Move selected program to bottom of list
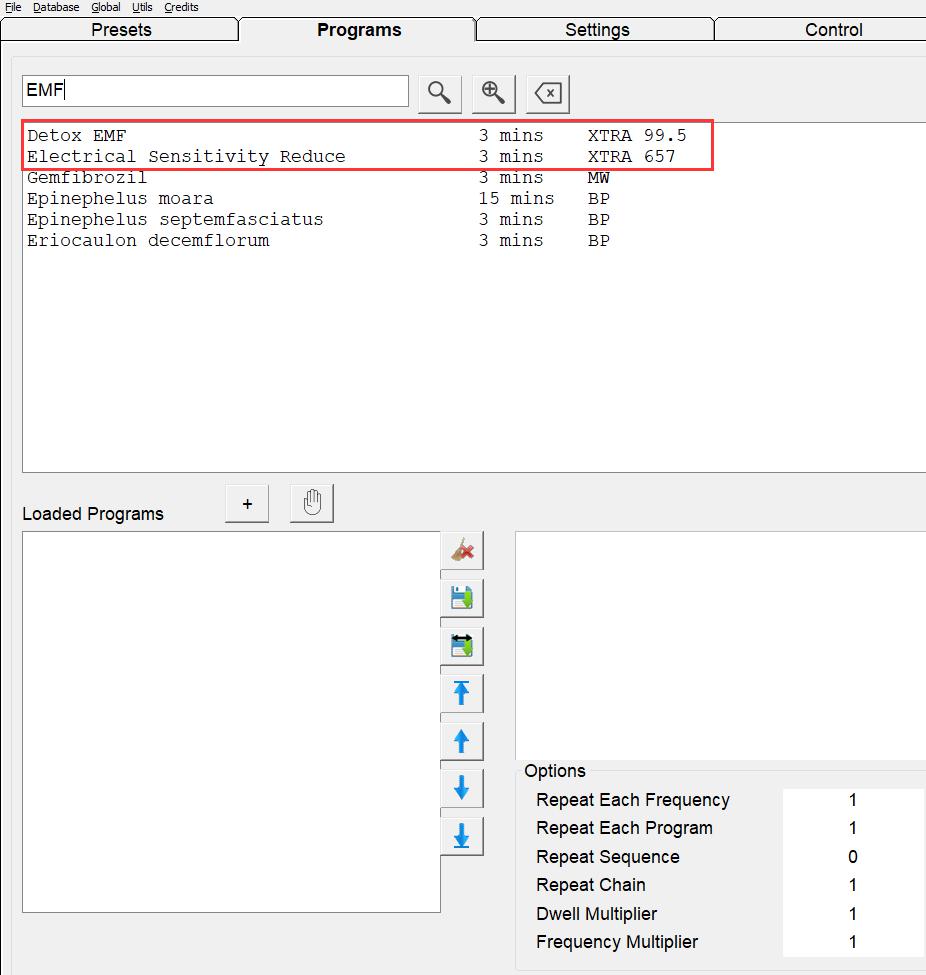926x975 pixels. 462,836
